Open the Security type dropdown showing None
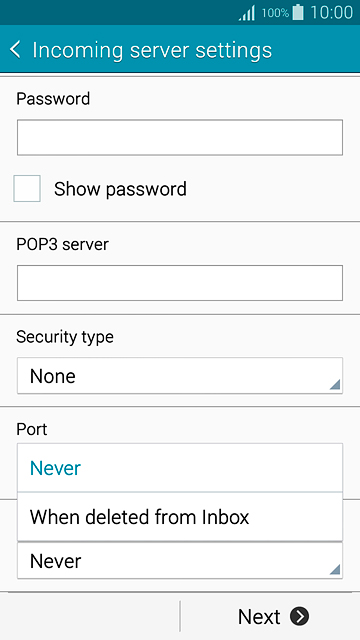The width and height of the screenshot is (360, 640). coord(180,376)
